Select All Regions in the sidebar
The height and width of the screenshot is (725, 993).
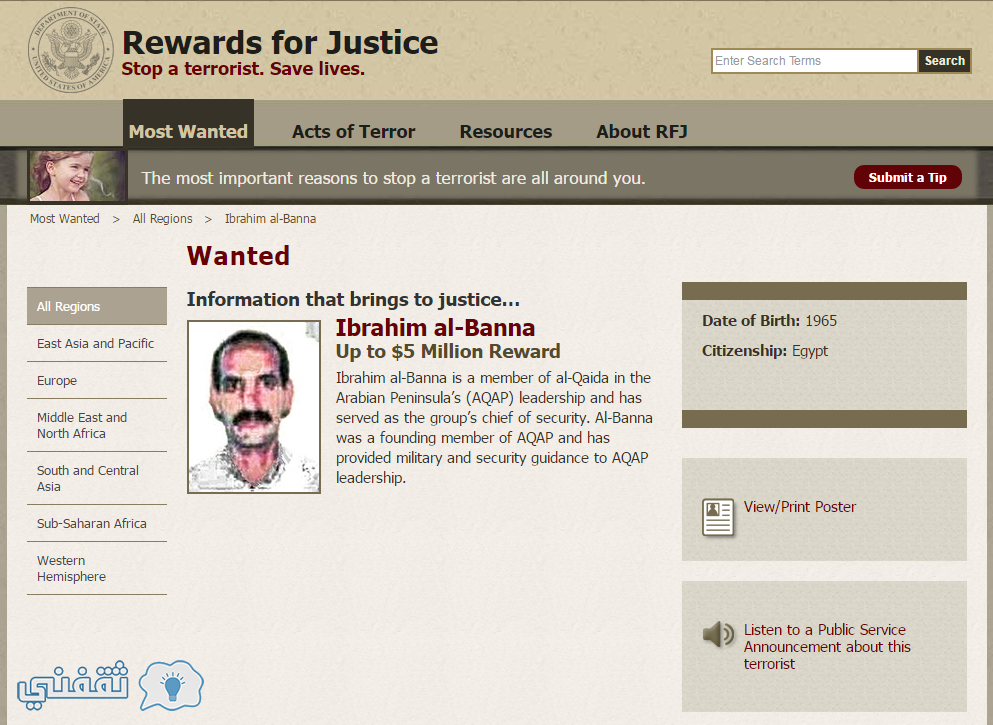[x=97, y=306]
